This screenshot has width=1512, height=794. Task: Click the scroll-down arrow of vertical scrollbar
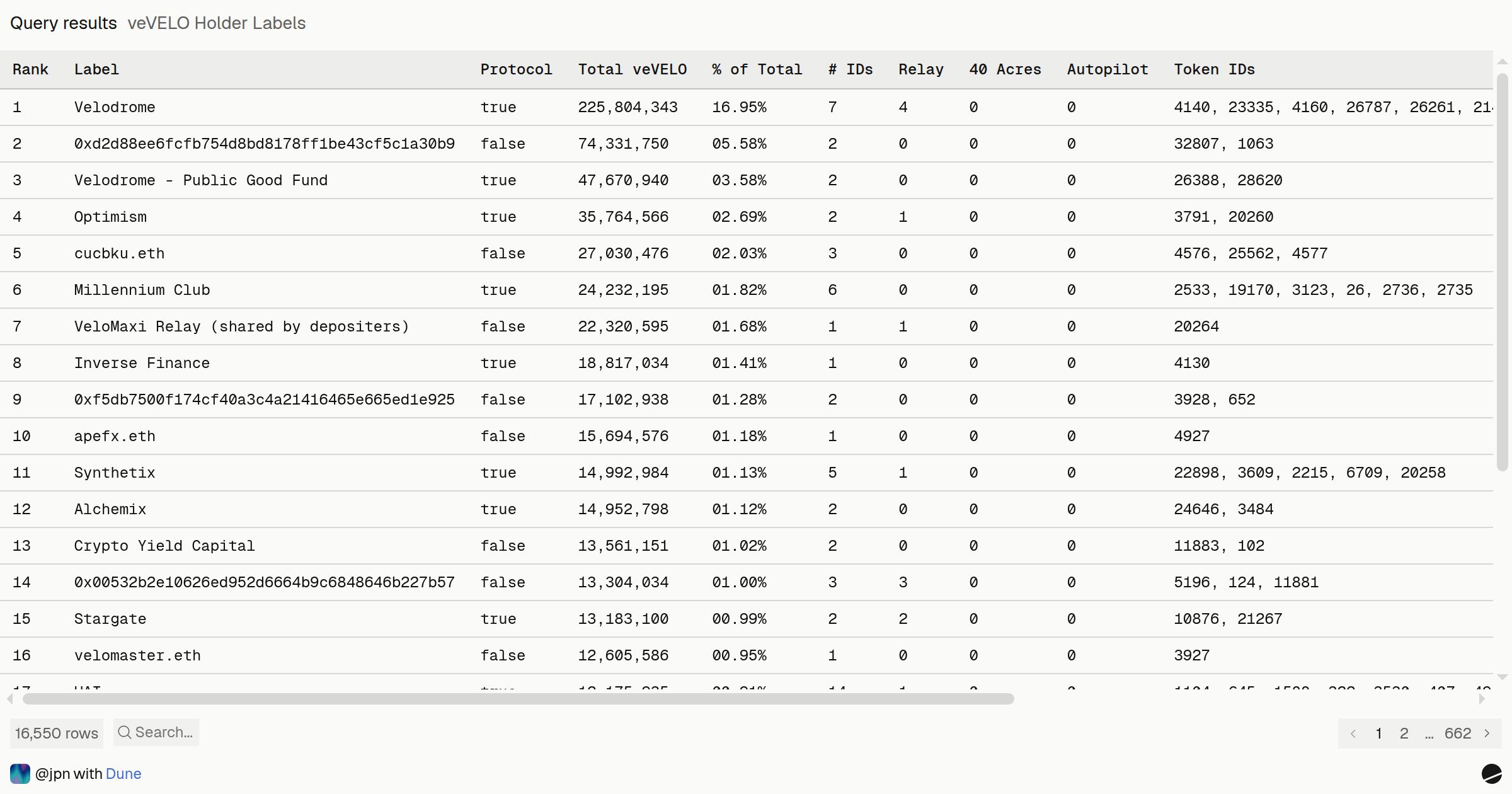(x=1503, y=677)
